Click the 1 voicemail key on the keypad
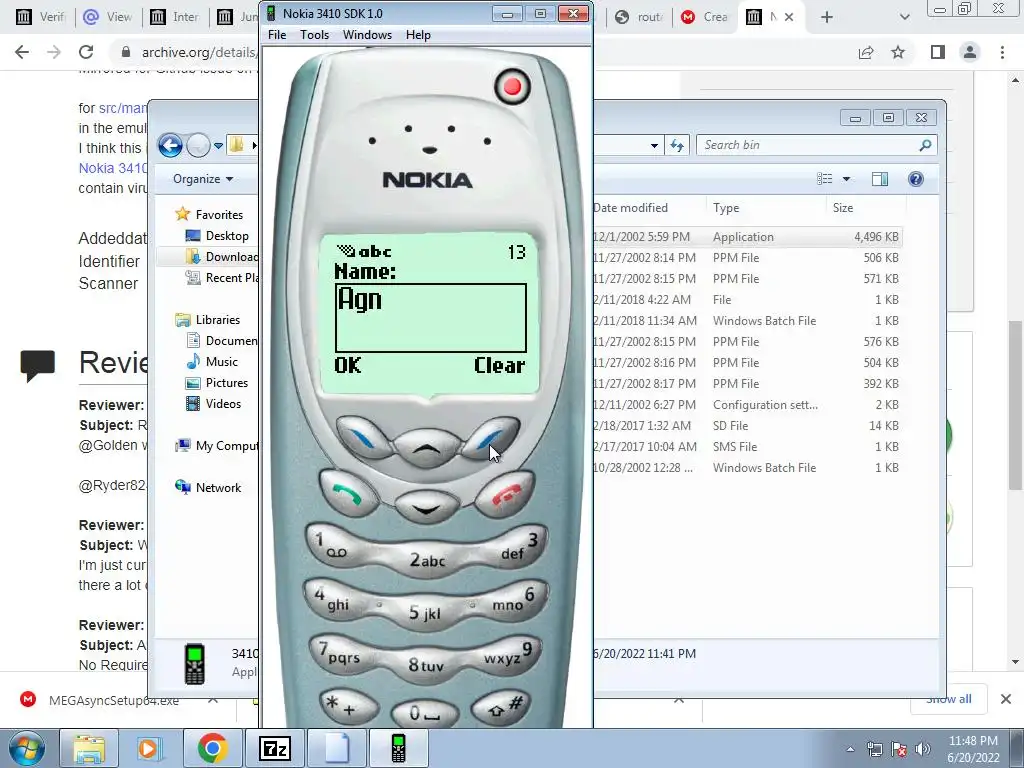The width and height of the screenshot is (1024, 768). point(333,547)
